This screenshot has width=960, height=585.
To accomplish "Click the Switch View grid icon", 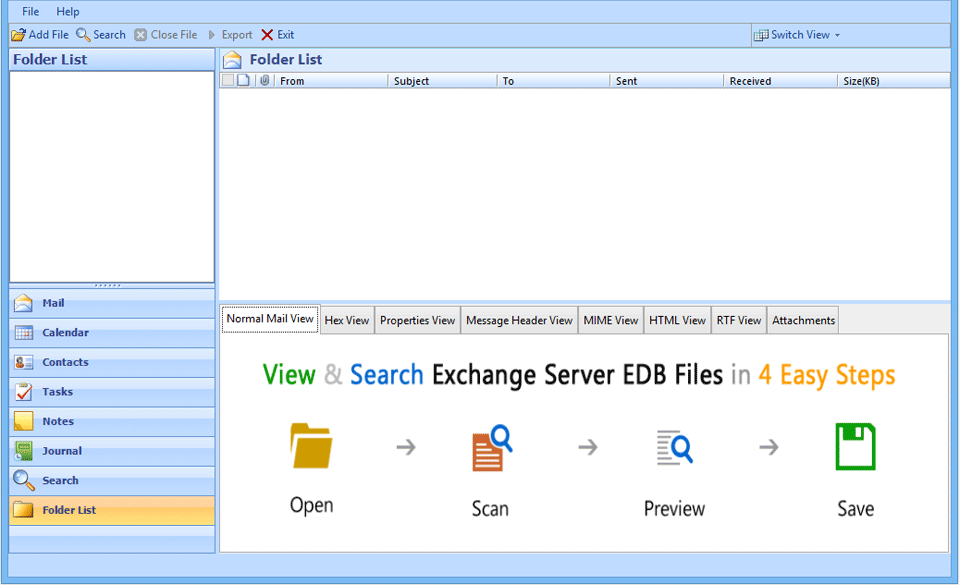I will [760, 35].
